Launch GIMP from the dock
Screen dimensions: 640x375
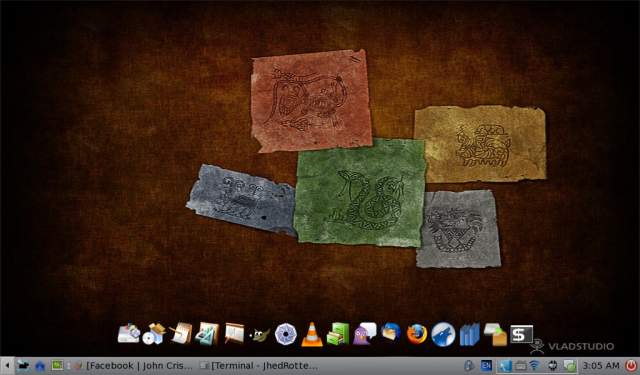[260, 335]
